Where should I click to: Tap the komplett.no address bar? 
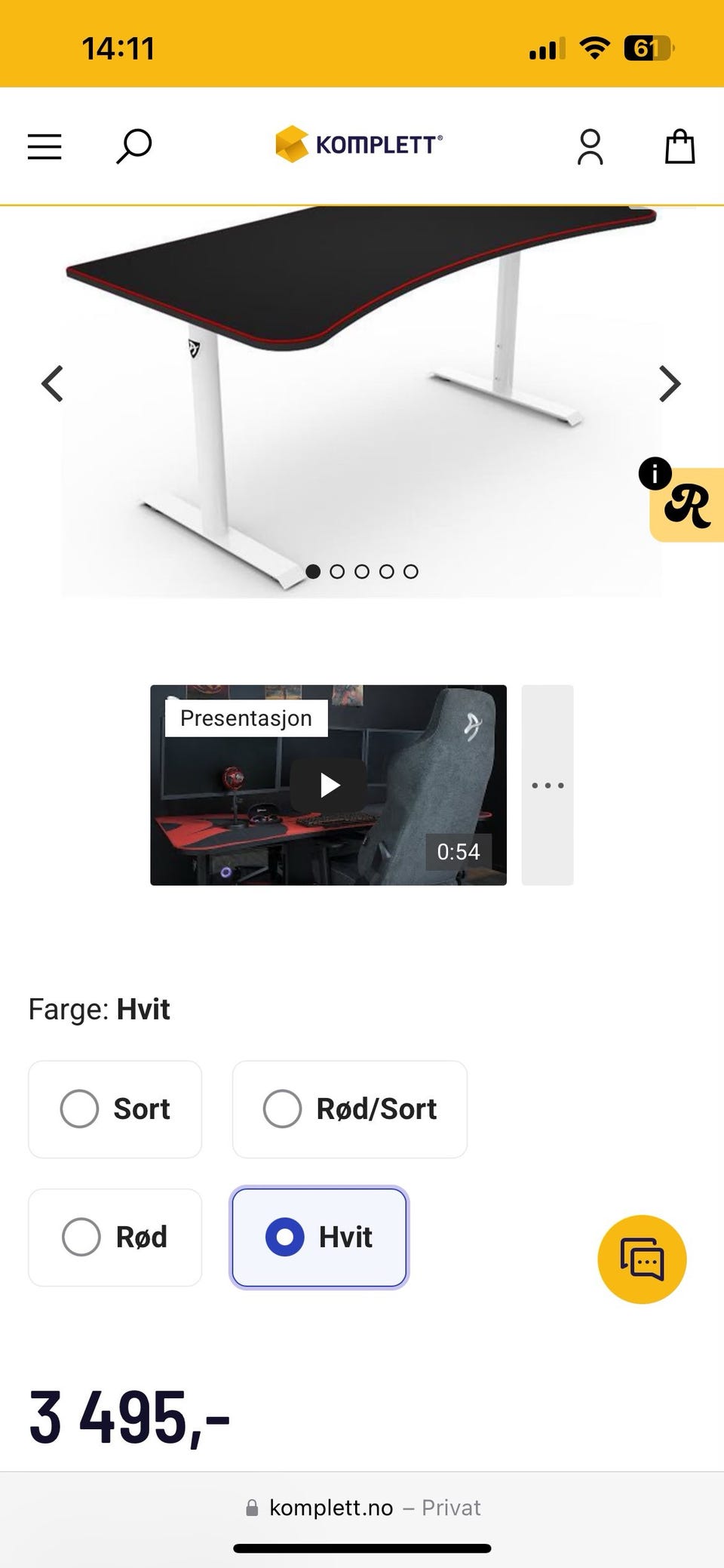pos(362,1508)
